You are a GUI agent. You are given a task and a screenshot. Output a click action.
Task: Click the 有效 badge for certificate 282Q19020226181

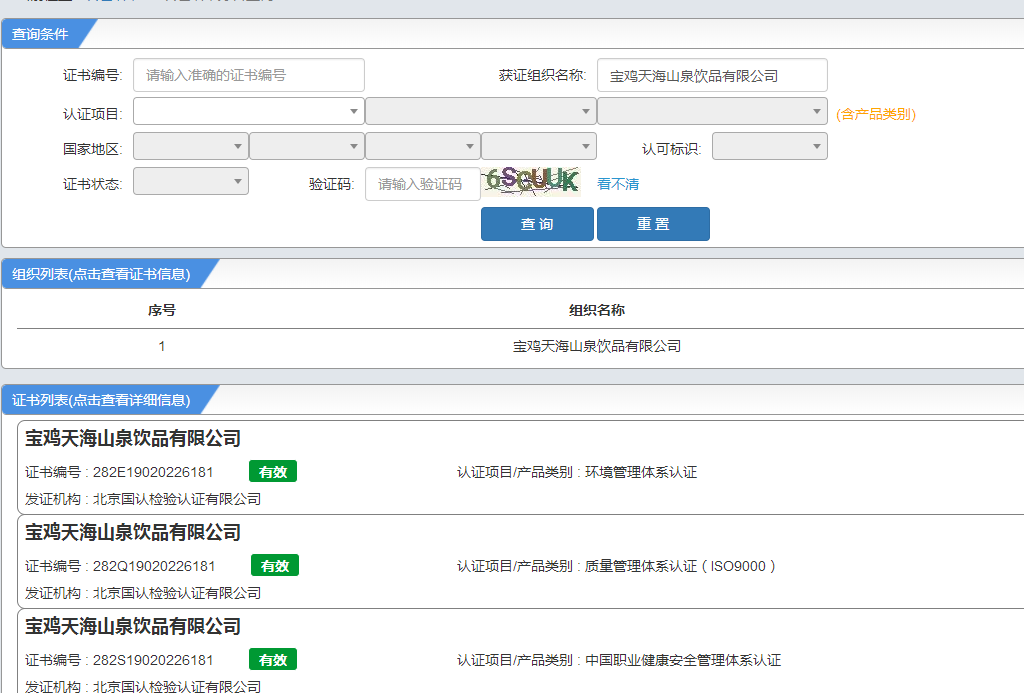pos(275,566)
